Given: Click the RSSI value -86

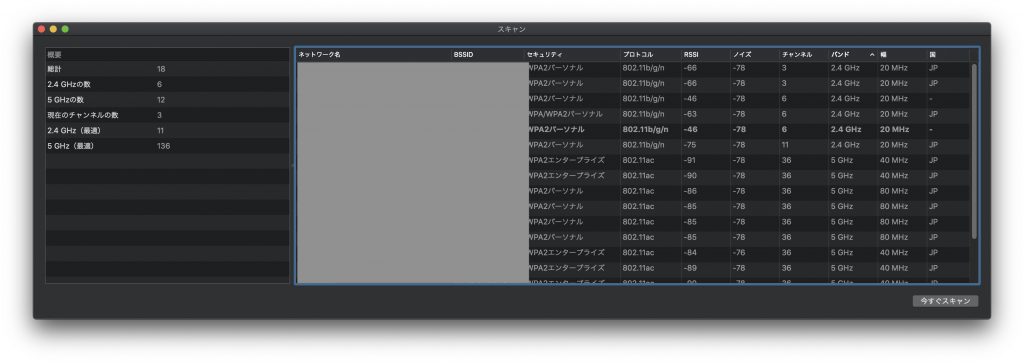Looking at the screenshot, I should [690, 191].
